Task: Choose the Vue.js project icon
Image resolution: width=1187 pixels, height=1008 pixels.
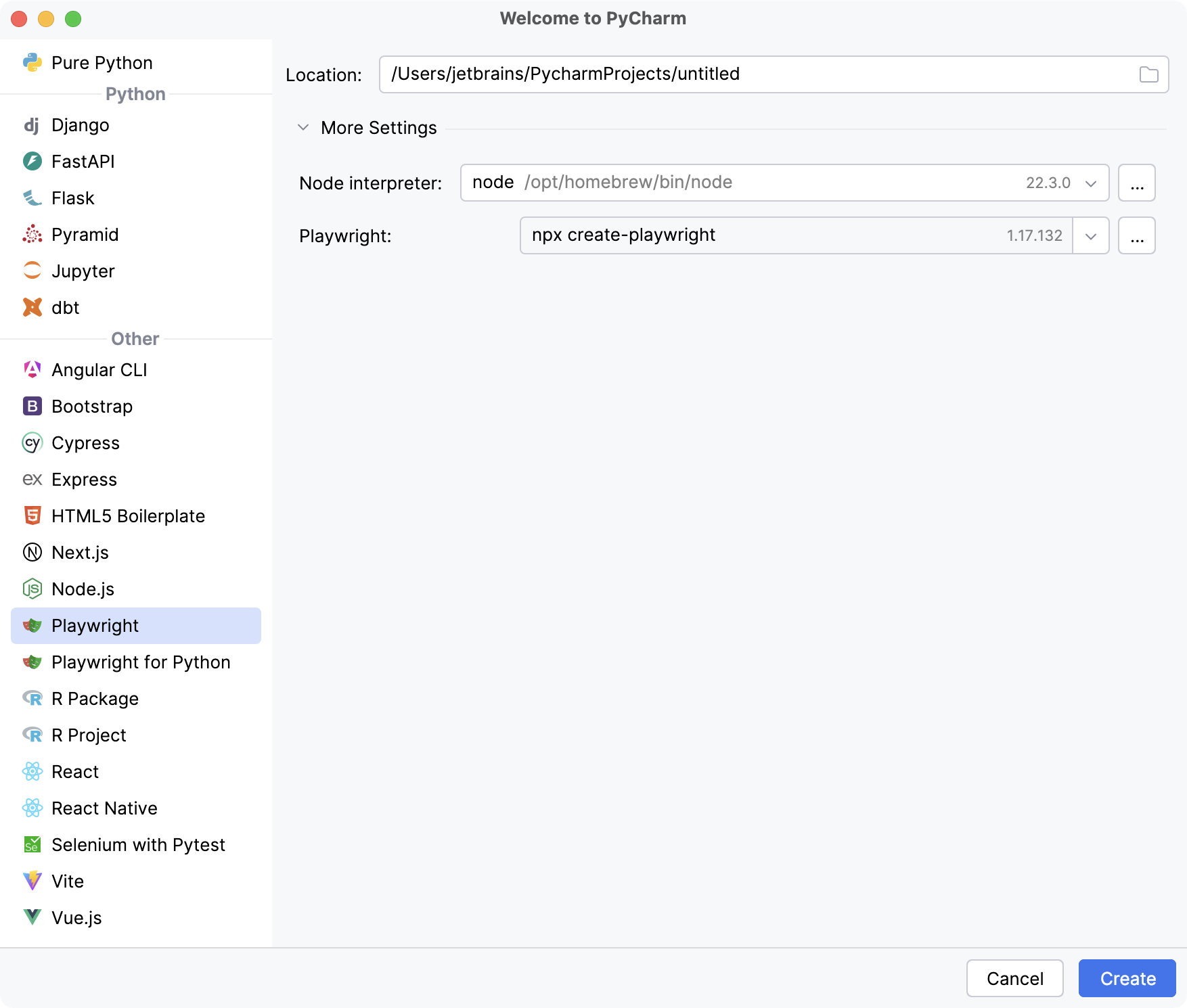Action: 32,918
